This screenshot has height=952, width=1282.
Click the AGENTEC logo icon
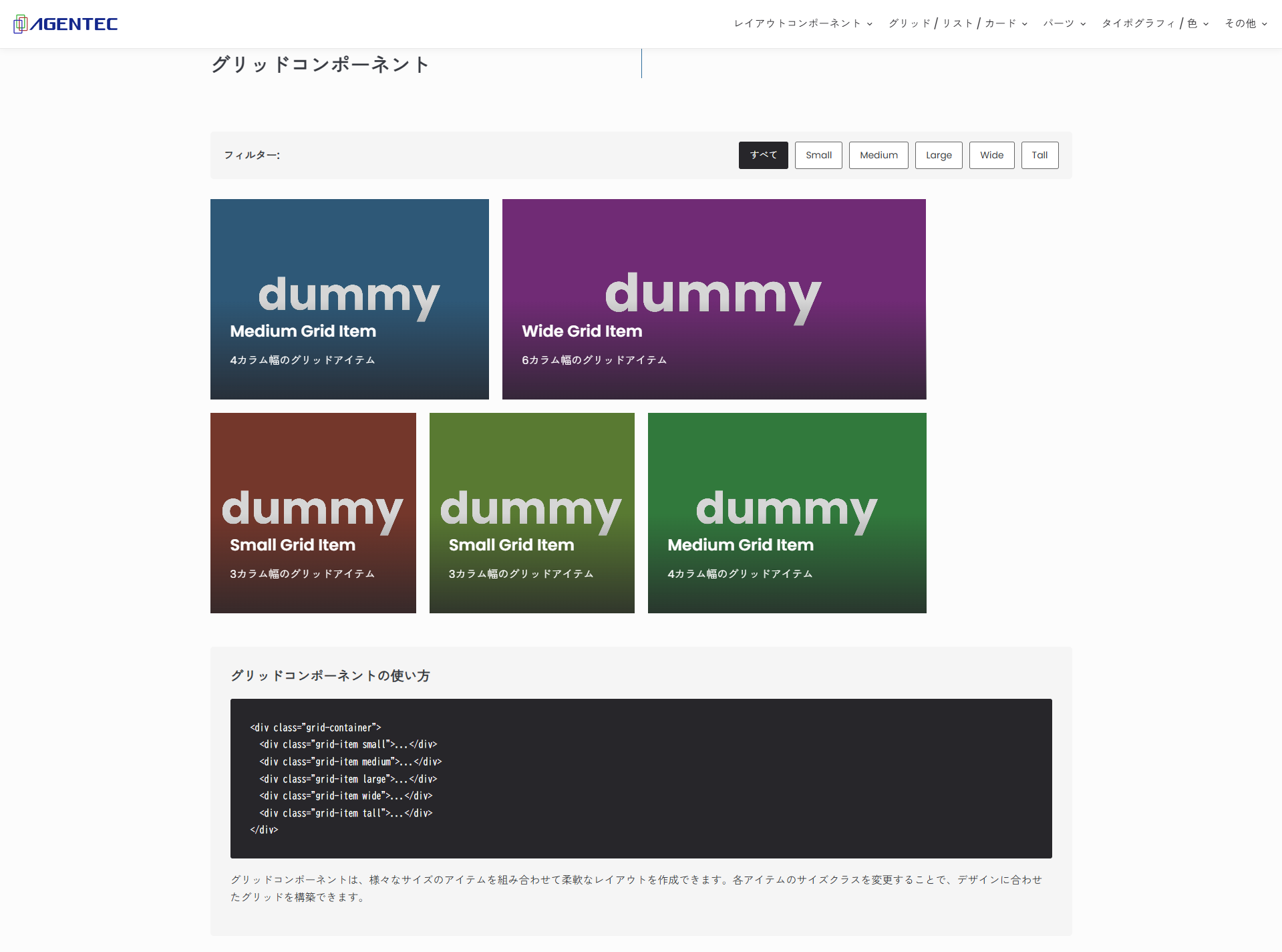click(x=20, y=24)
